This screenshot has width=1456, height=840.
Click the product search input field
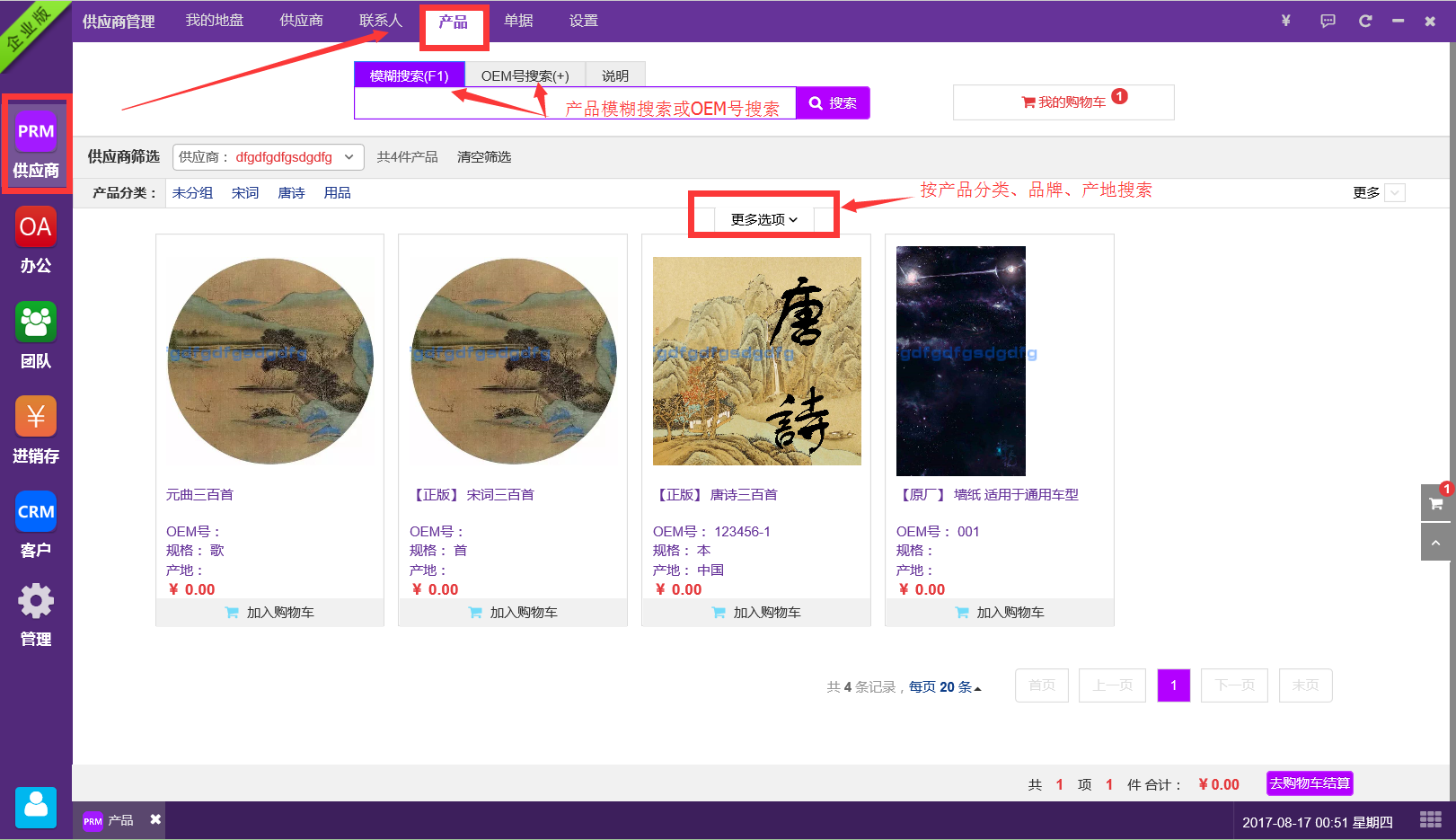coord(575,103)
